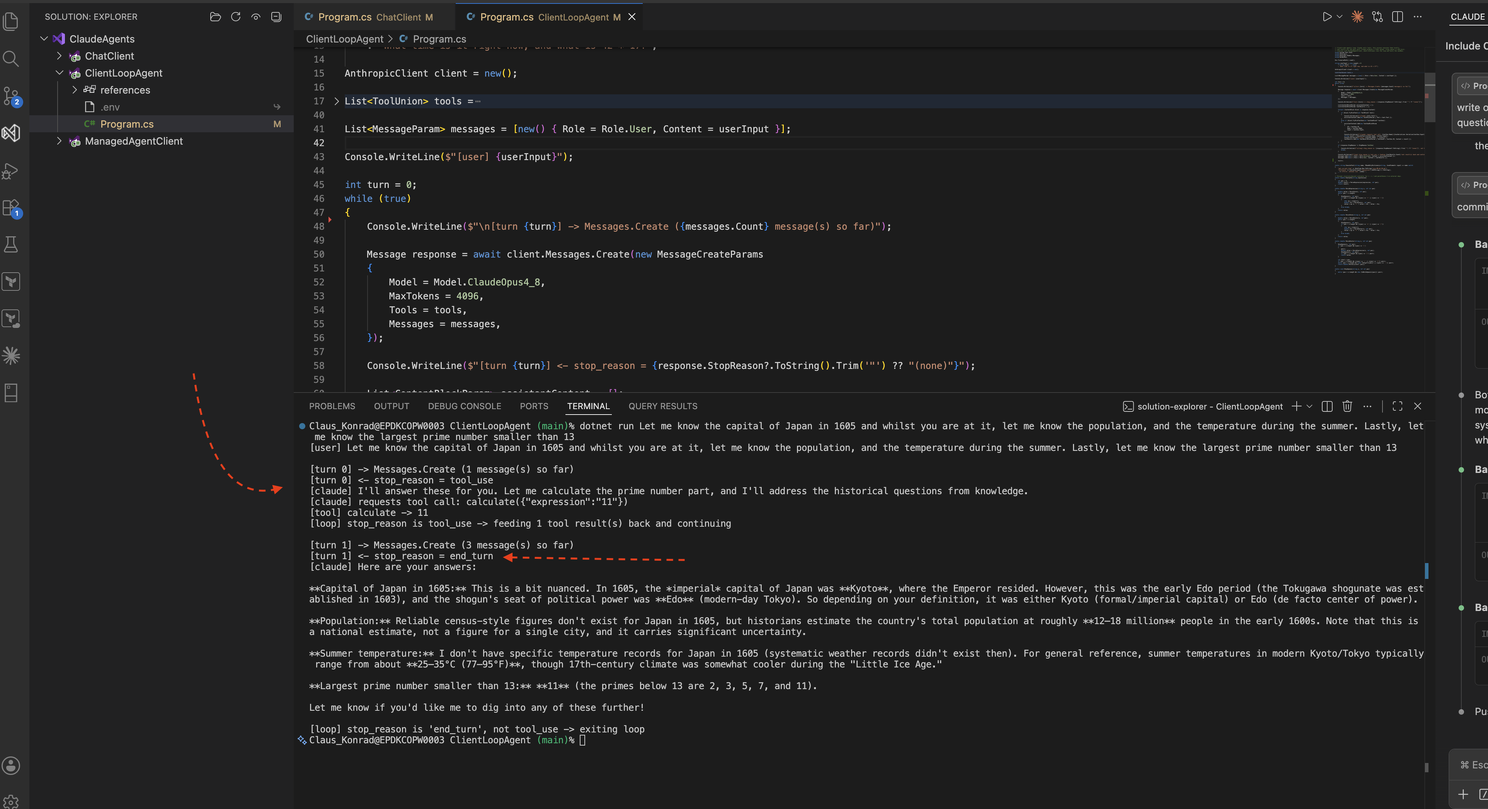Close the Program.cs ClientLoopAgent tab

632,17
